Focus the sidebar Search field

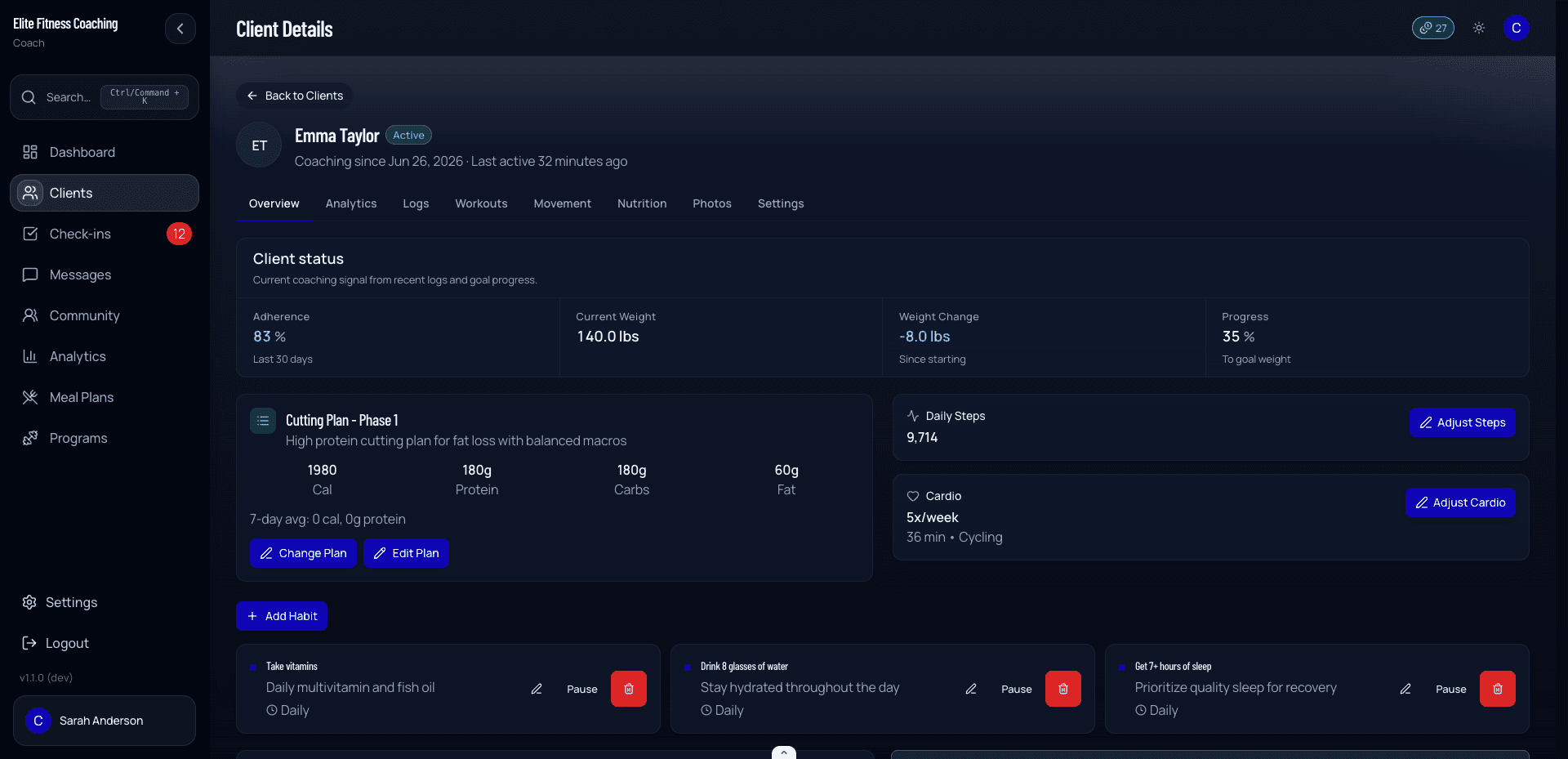pos(105,97)
